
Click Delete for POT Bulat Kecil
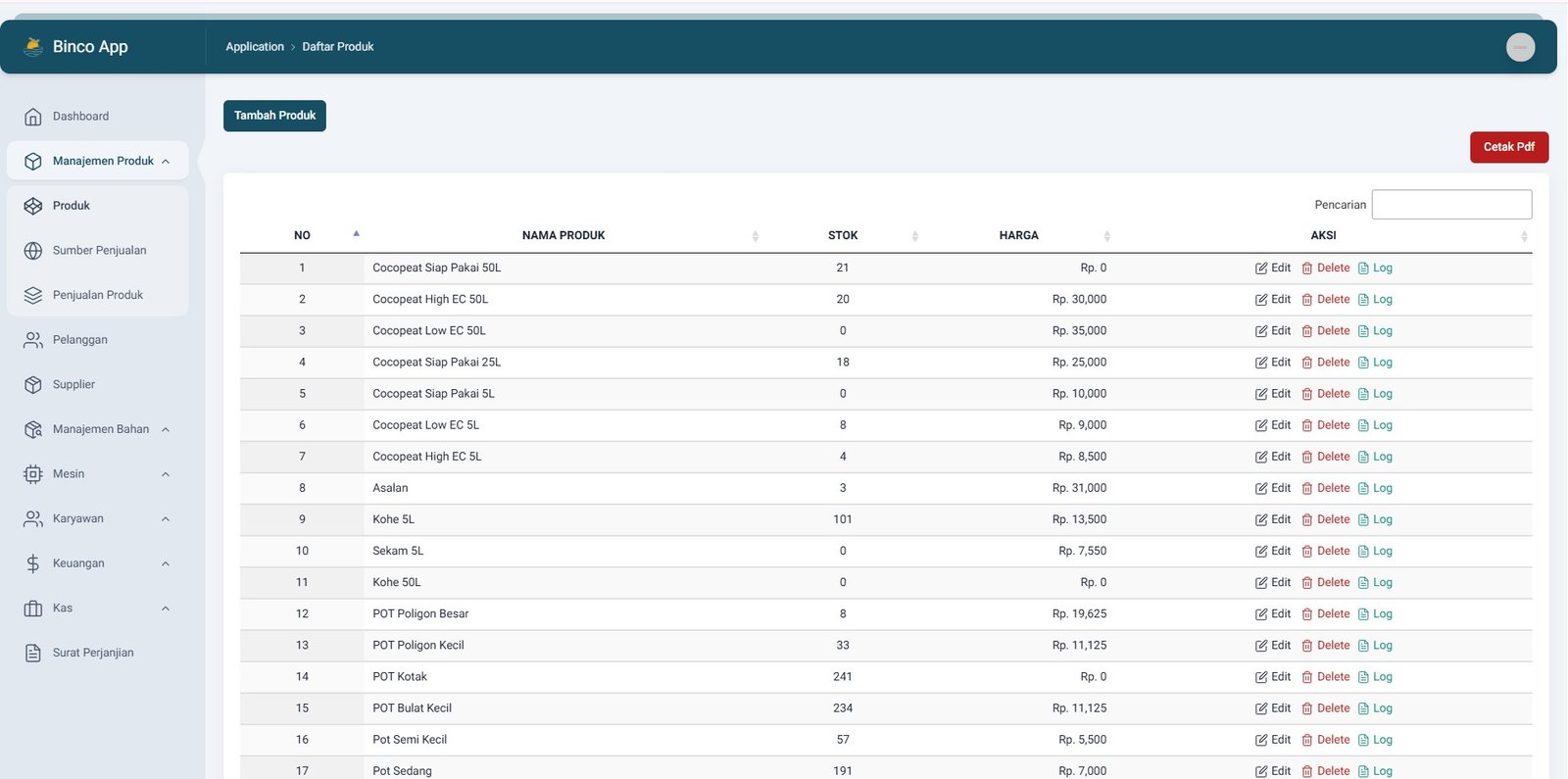(1326, 708)
